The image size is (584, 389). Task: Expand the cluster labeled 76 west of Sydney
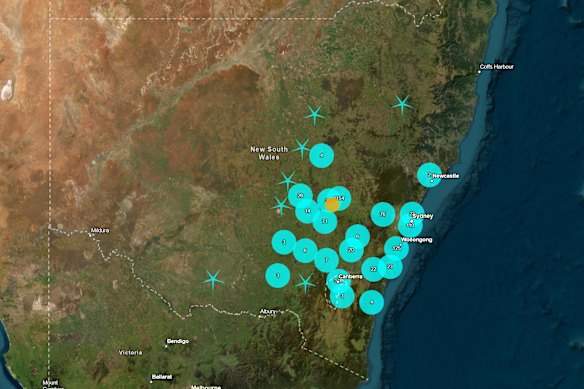click(383, 214)
